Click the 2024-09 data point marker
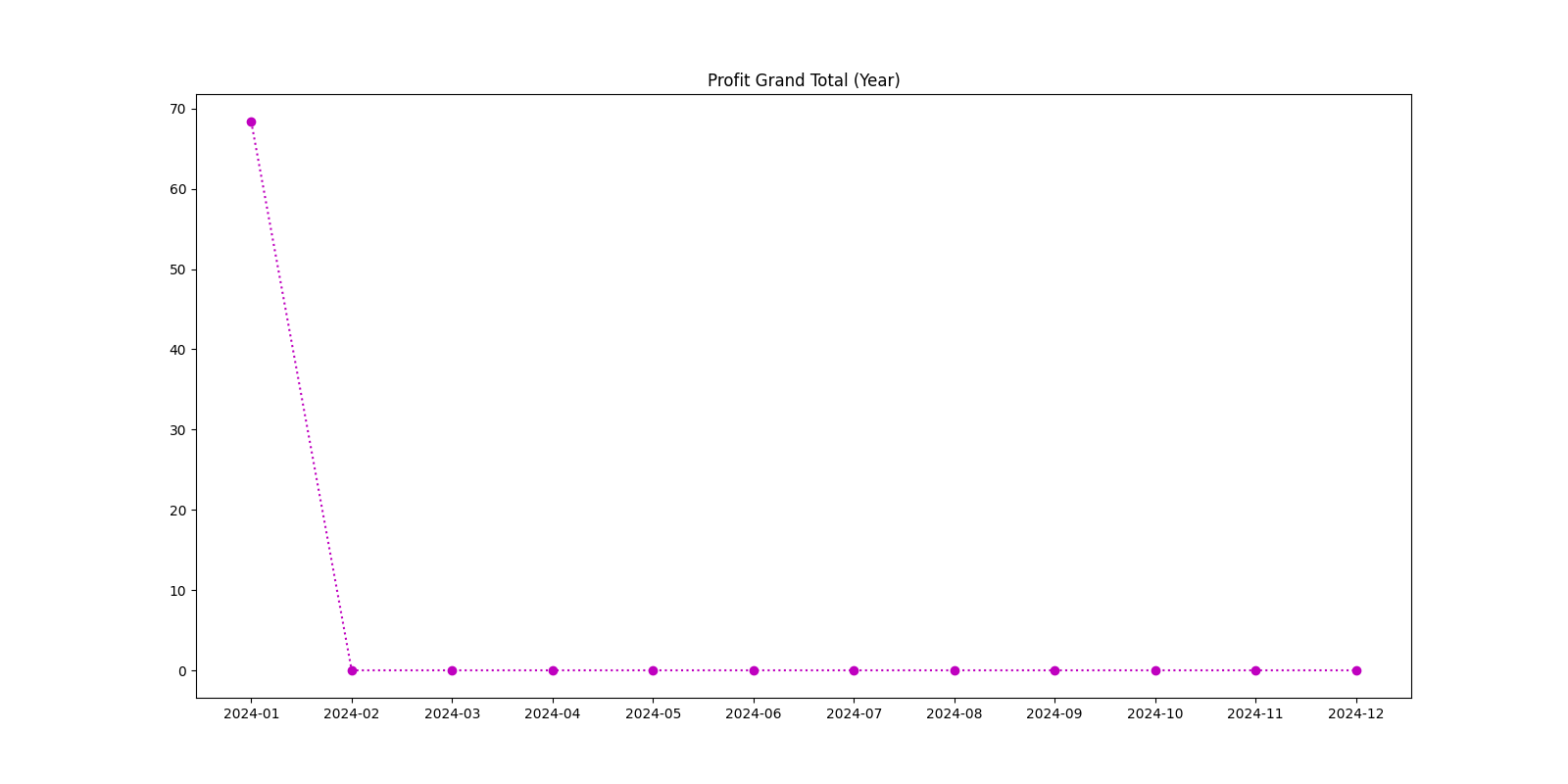This screenshot has width=1568, height=784. point(1054,670)
